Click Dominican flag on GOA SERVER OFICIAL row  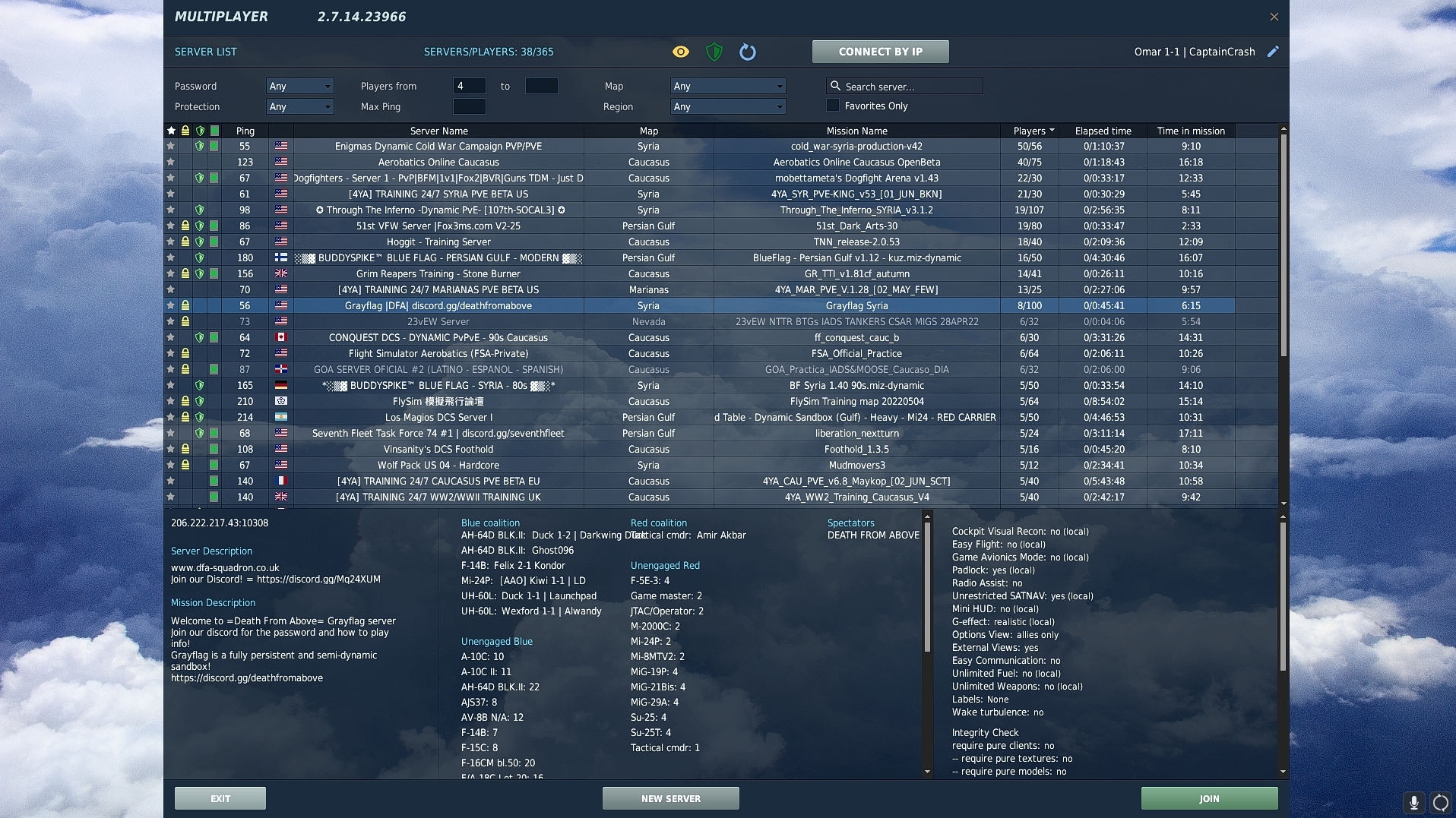(x=281, y=369)
